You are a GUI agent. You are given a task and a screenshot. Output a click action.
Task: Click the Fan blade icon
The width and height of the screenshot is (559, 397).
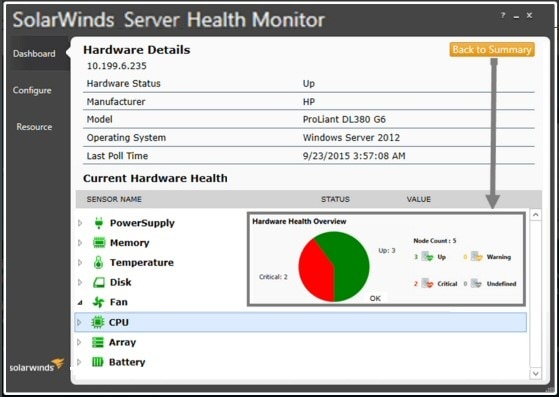point(98,302)
